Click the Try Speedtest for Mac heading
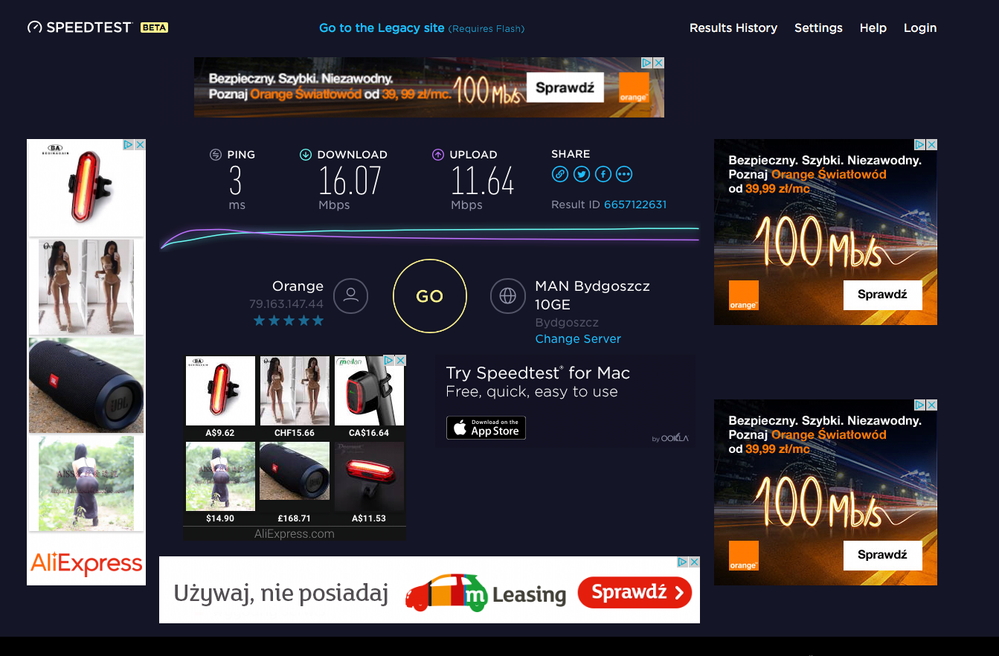Screen dimensions: 999x656 [538, 373]
